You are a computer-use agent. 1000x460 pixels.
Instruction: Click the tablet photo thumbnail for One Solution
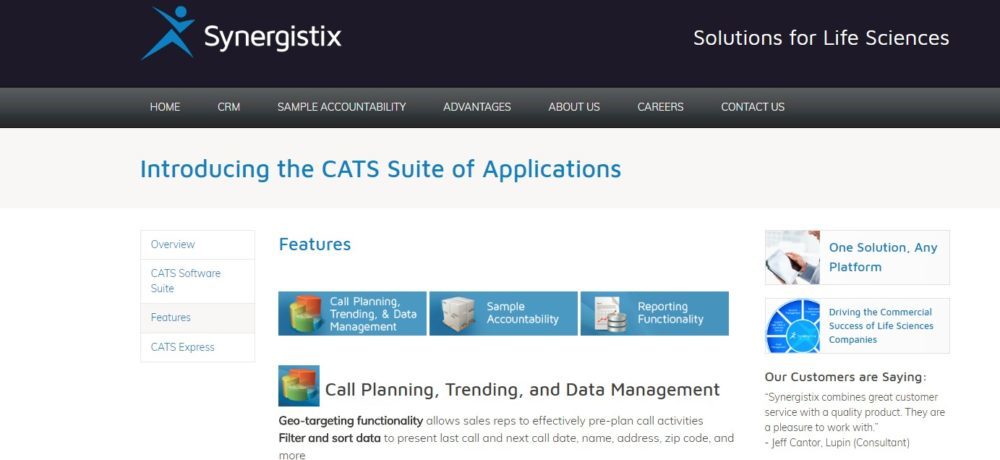[x=793, y=257]
